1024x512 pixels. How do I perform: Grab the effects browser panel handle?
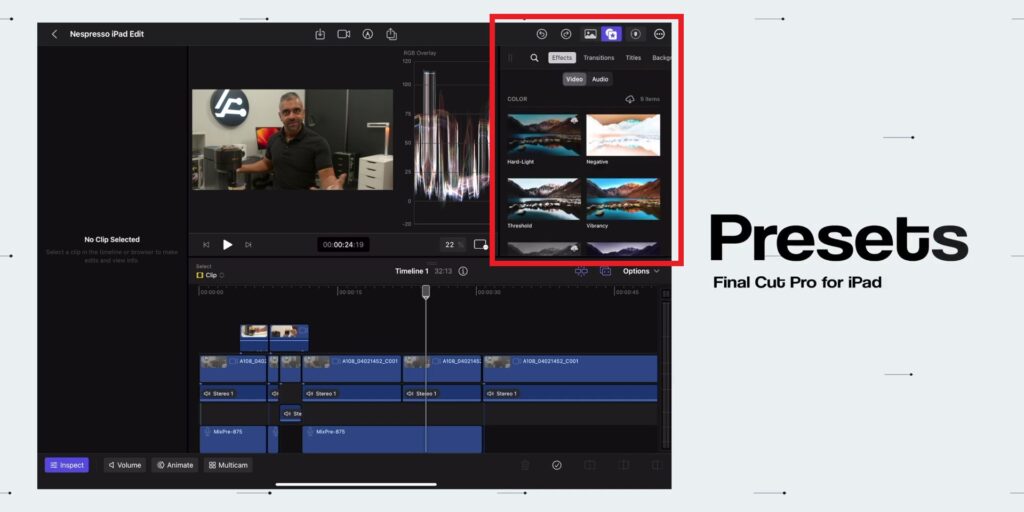(510, 57)
